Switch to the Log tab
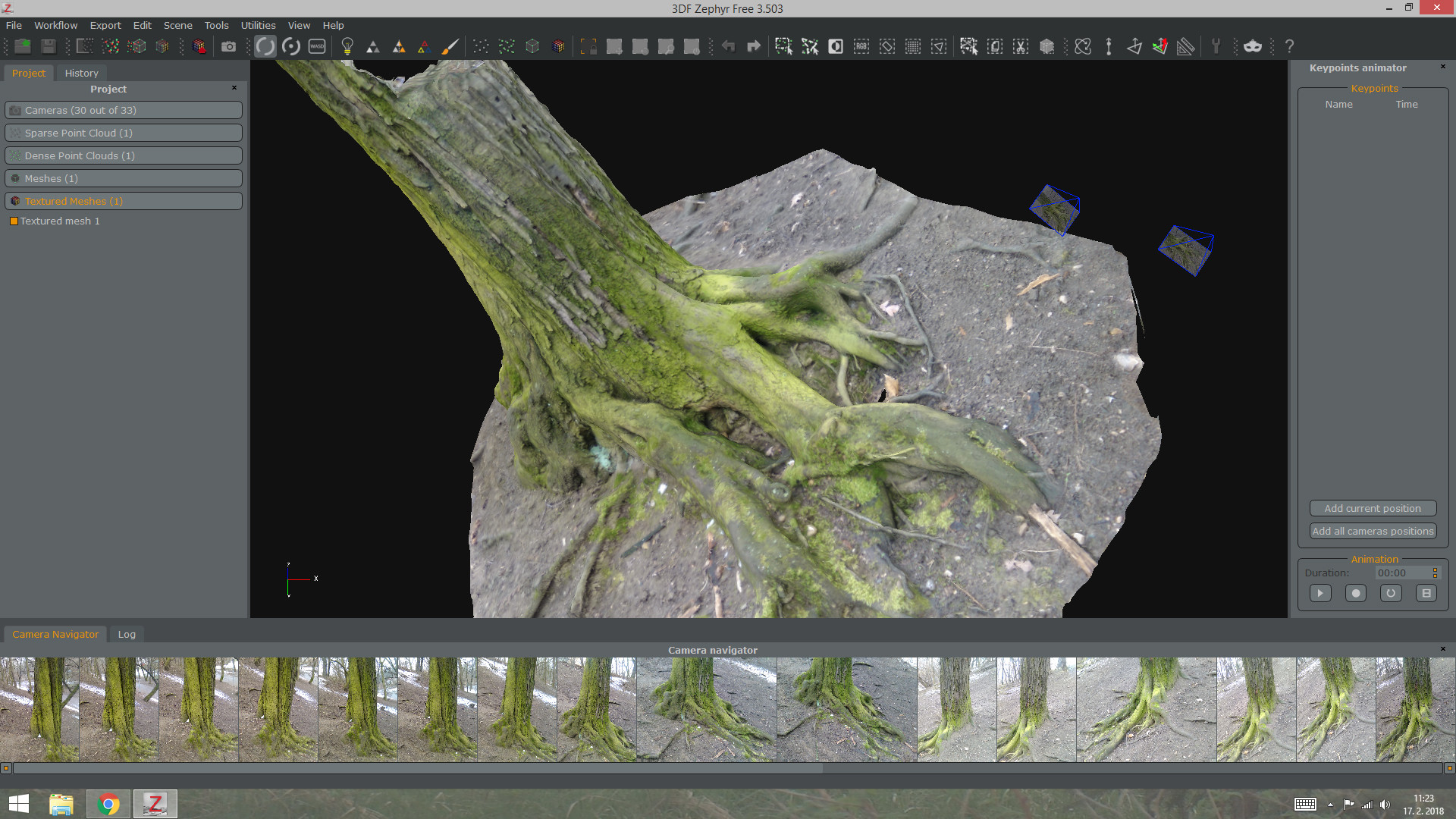This screenshot has width=1456, height=819. 126,634
